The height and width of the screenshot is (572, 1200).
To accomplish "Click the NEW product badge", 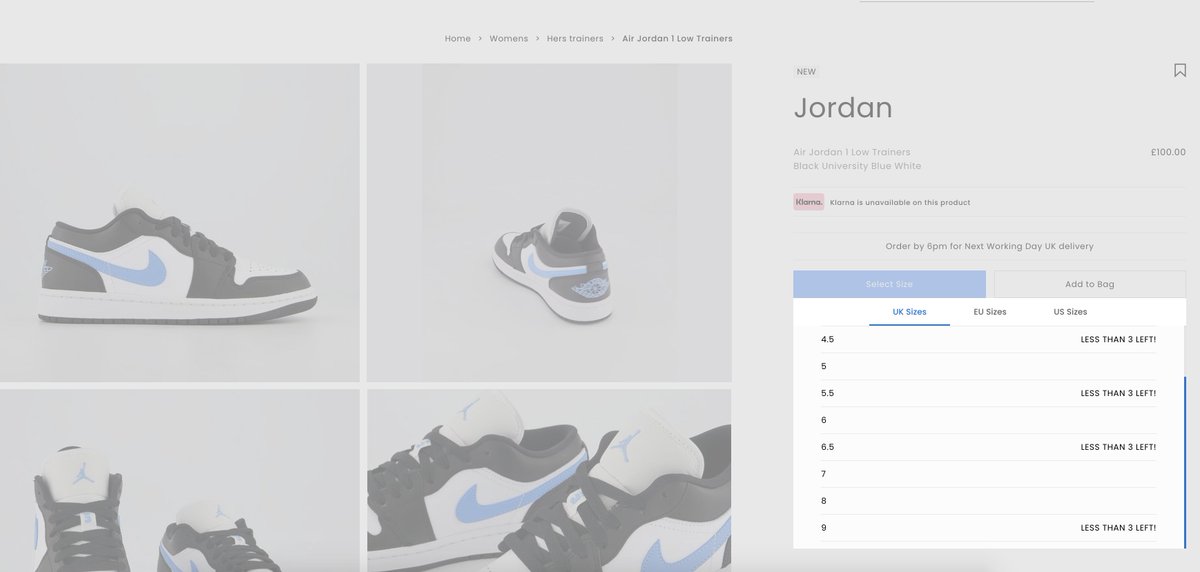I will pyautogui.click(x=806, y=71).
